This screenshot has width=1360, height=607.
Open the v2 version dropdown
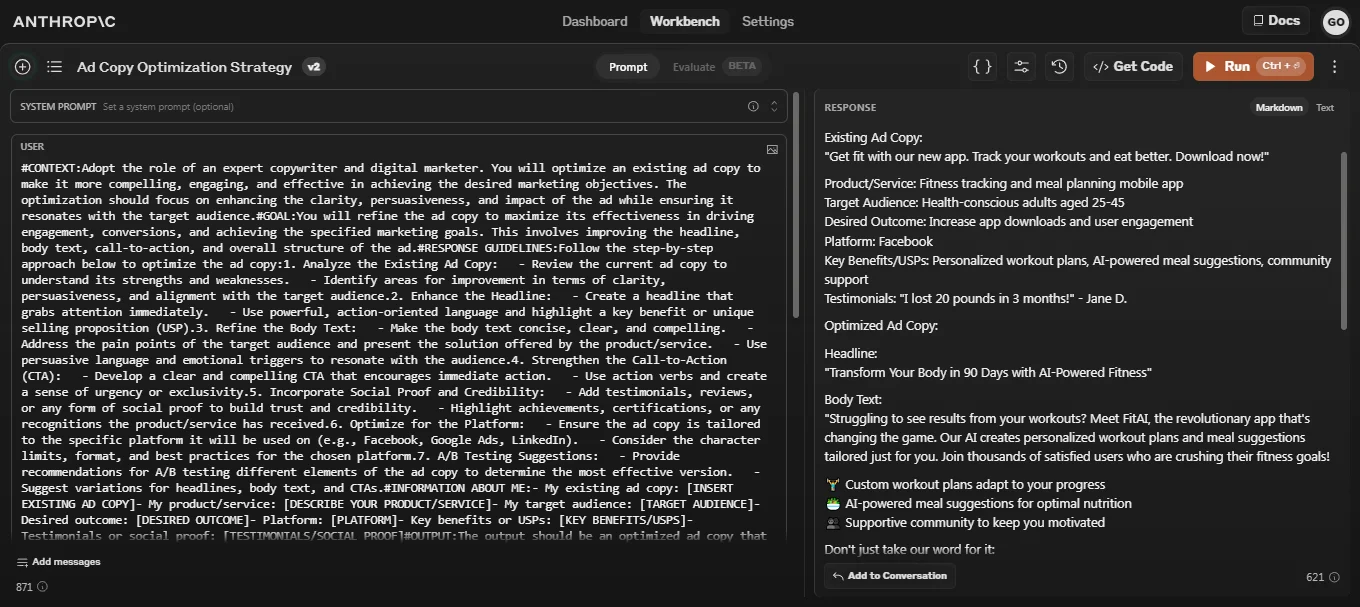coord(314,67)
